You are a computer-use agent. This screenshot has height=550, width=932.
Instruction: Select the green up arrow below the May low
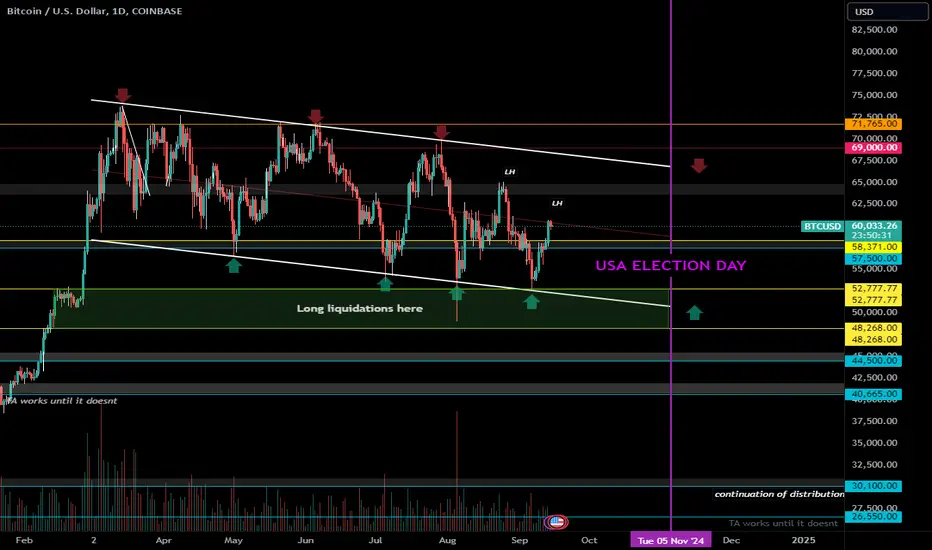pos(234,266)
